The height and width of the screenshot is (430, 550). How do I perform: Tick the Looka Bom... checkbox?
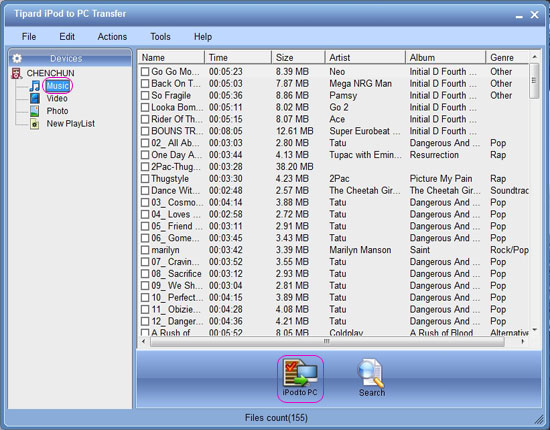(145, 107)
